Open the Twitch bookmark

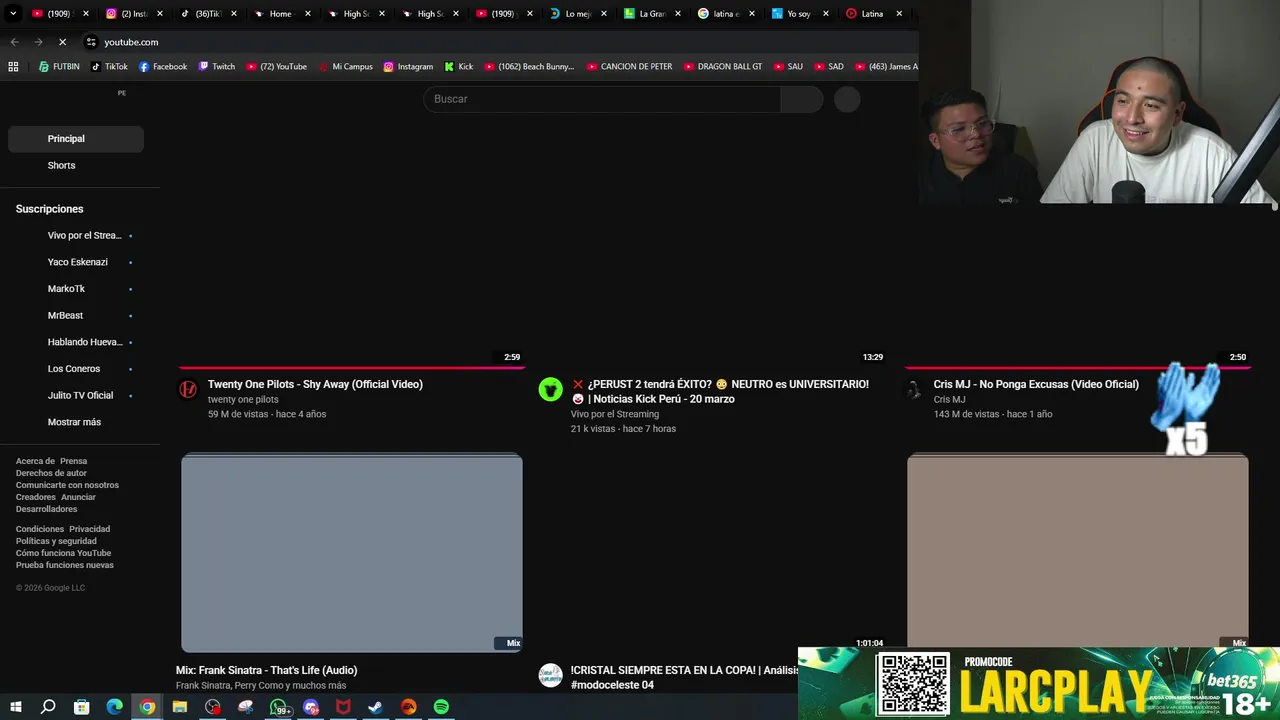click(x=217, y=67)
